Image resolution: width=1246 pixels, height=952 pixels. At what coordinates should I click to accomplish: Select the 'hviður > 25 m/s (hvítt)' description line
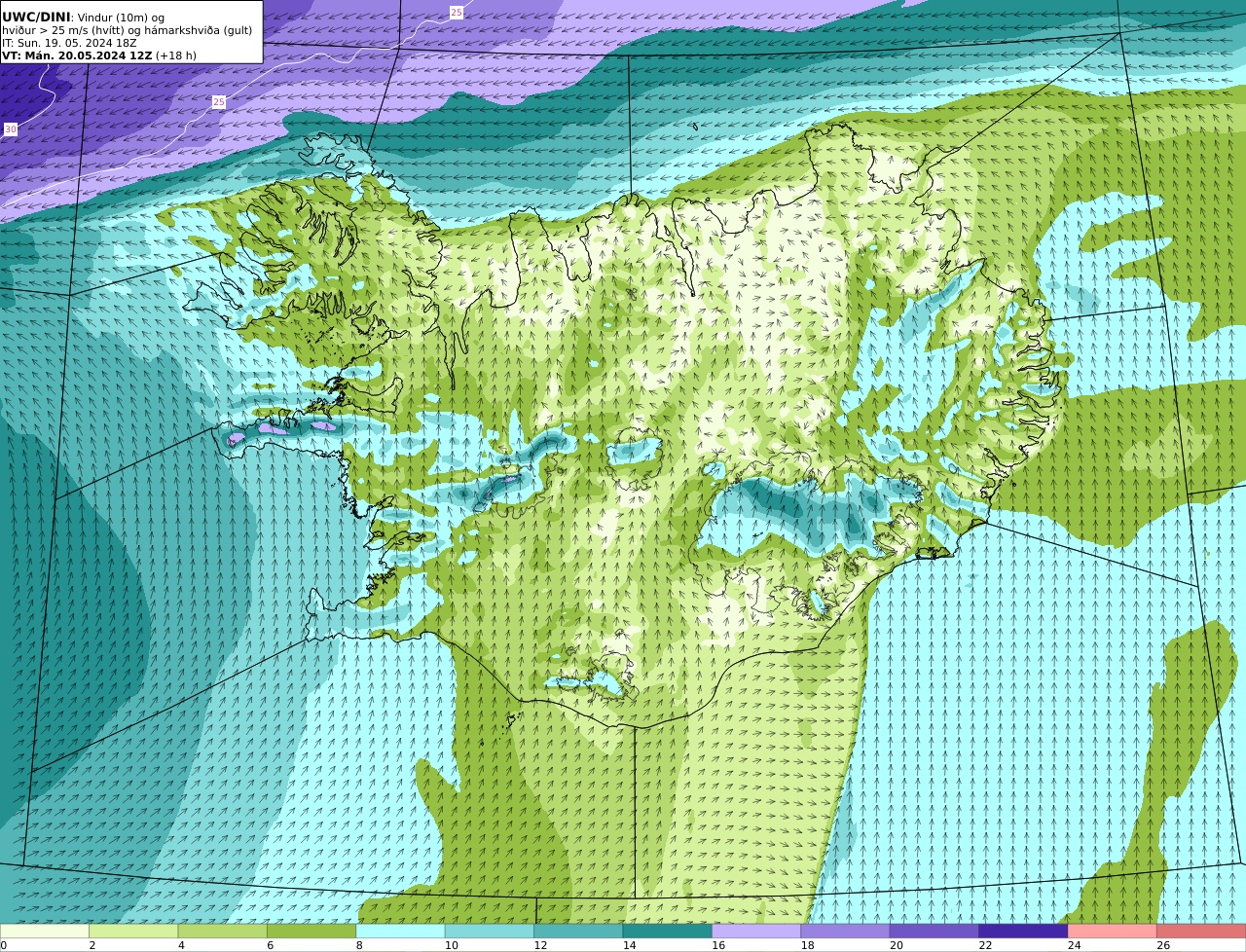[x=64, y=30]
